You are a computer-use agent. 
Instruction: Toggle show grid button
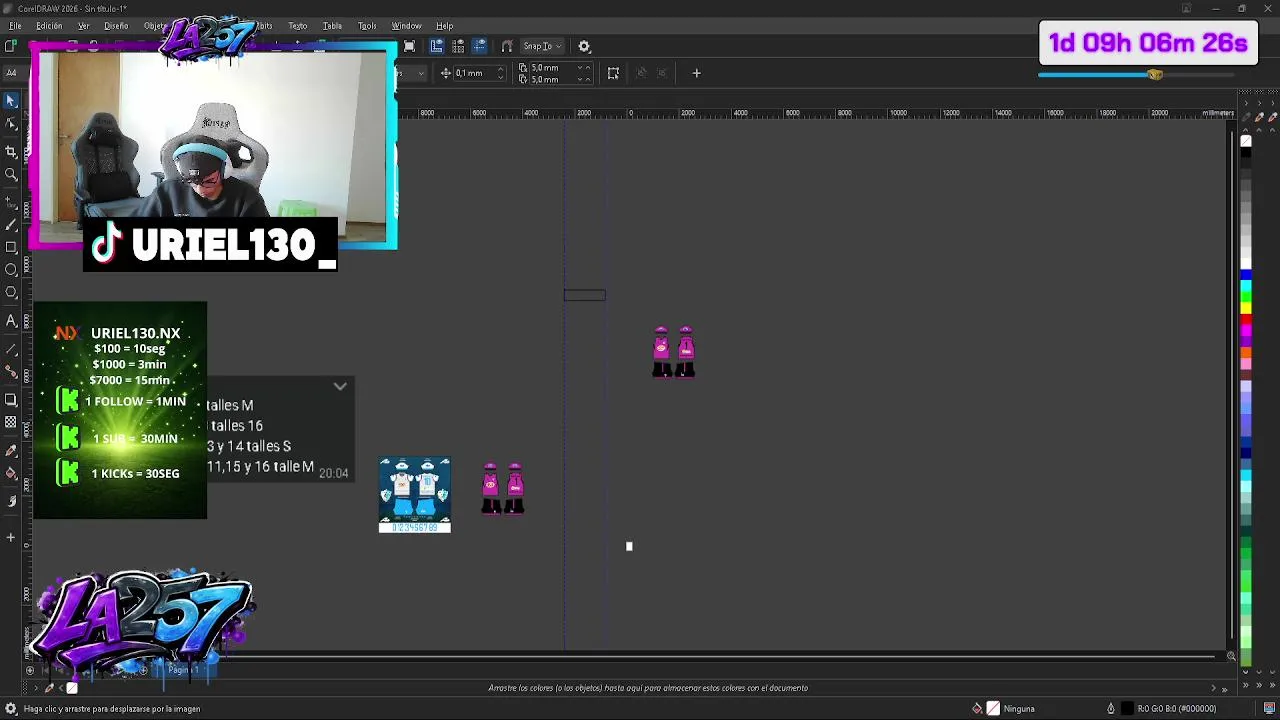point(458,46)
